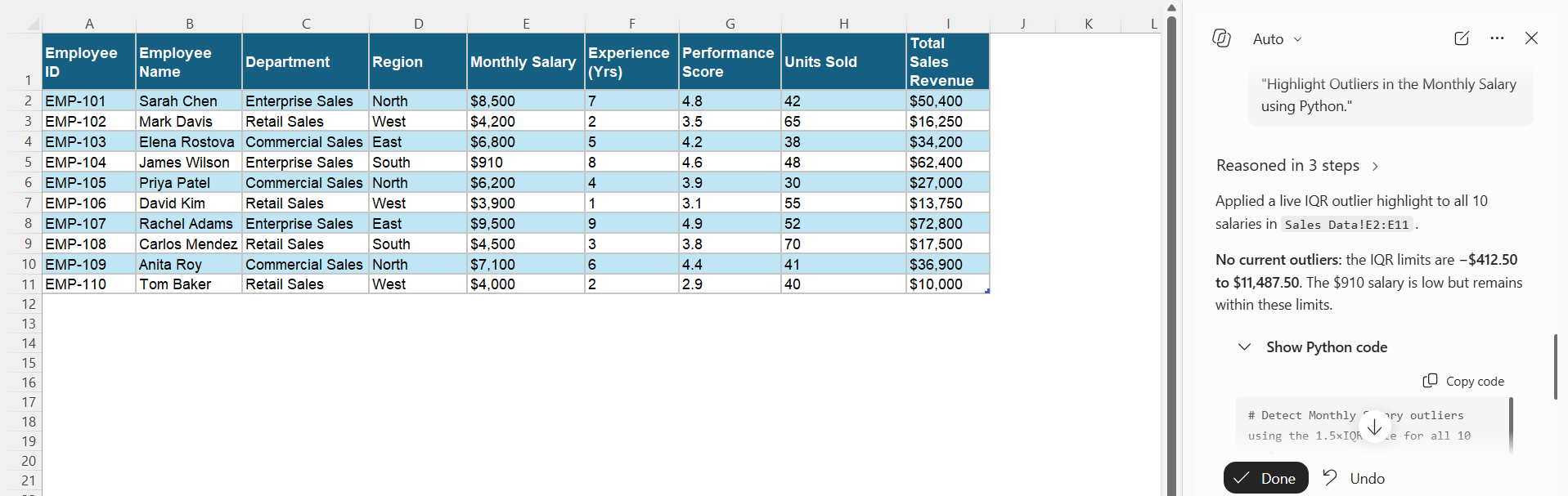Collapse the Show Python code section

[1314, 347]
